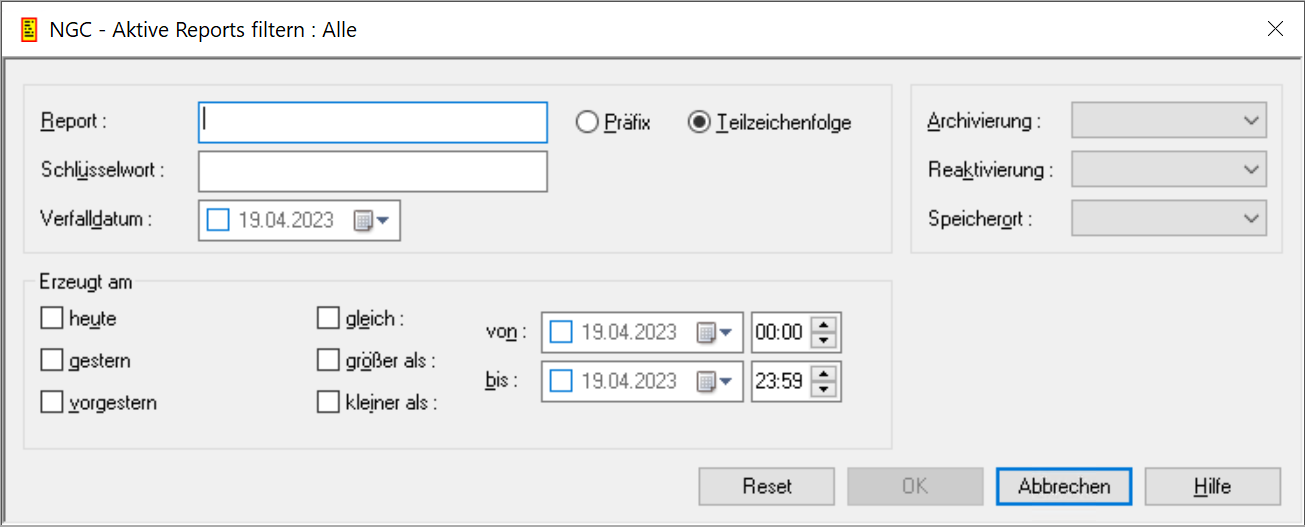Click the 'Report :' label

point(73,121)
